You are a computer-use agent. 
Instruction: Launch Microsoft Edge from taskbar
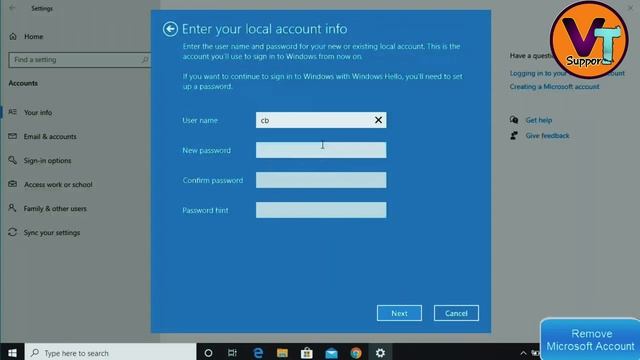tap(258, 353)
